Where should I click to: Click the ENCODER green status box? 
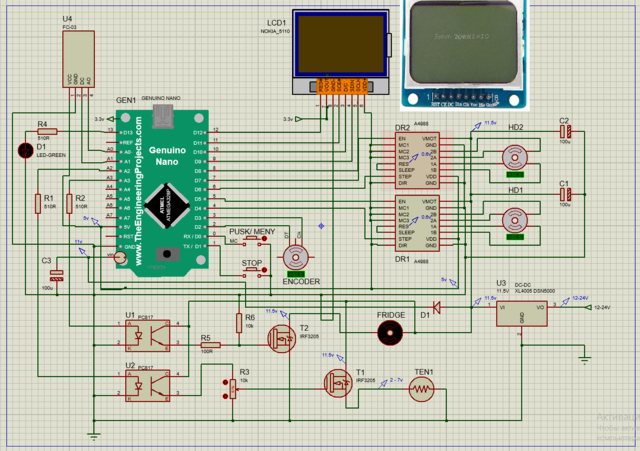point(296,274)
